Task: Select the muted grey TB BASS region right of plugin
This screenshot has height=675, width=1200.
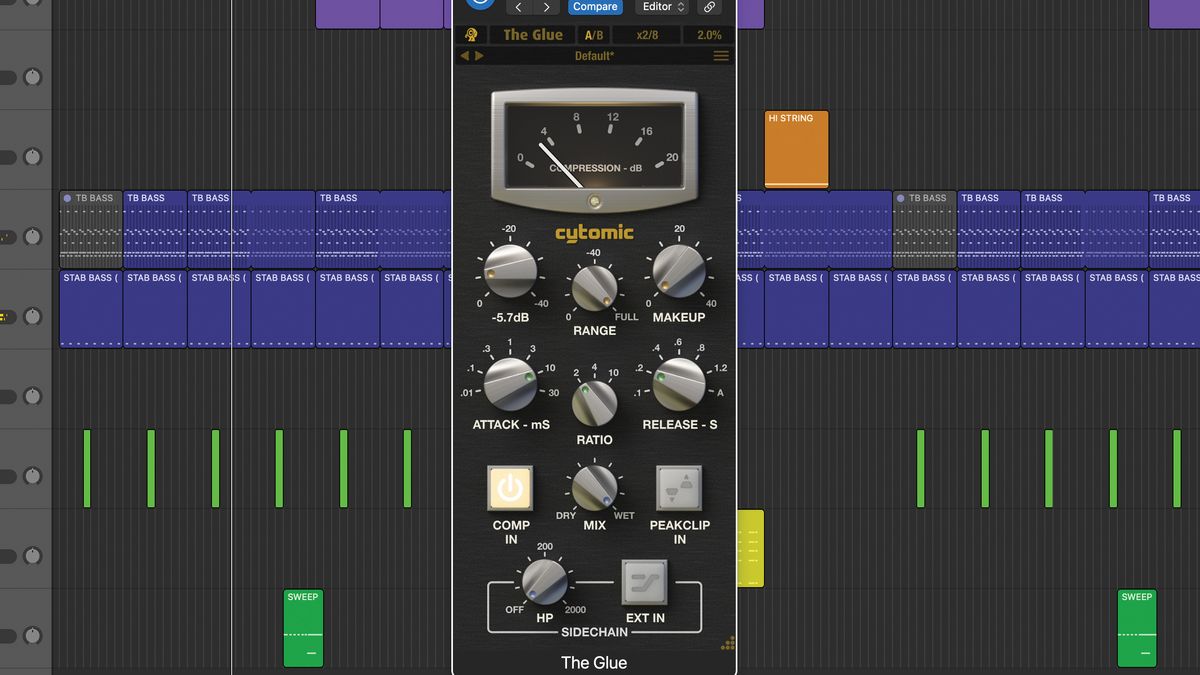Action: click(x=925, y=229)
